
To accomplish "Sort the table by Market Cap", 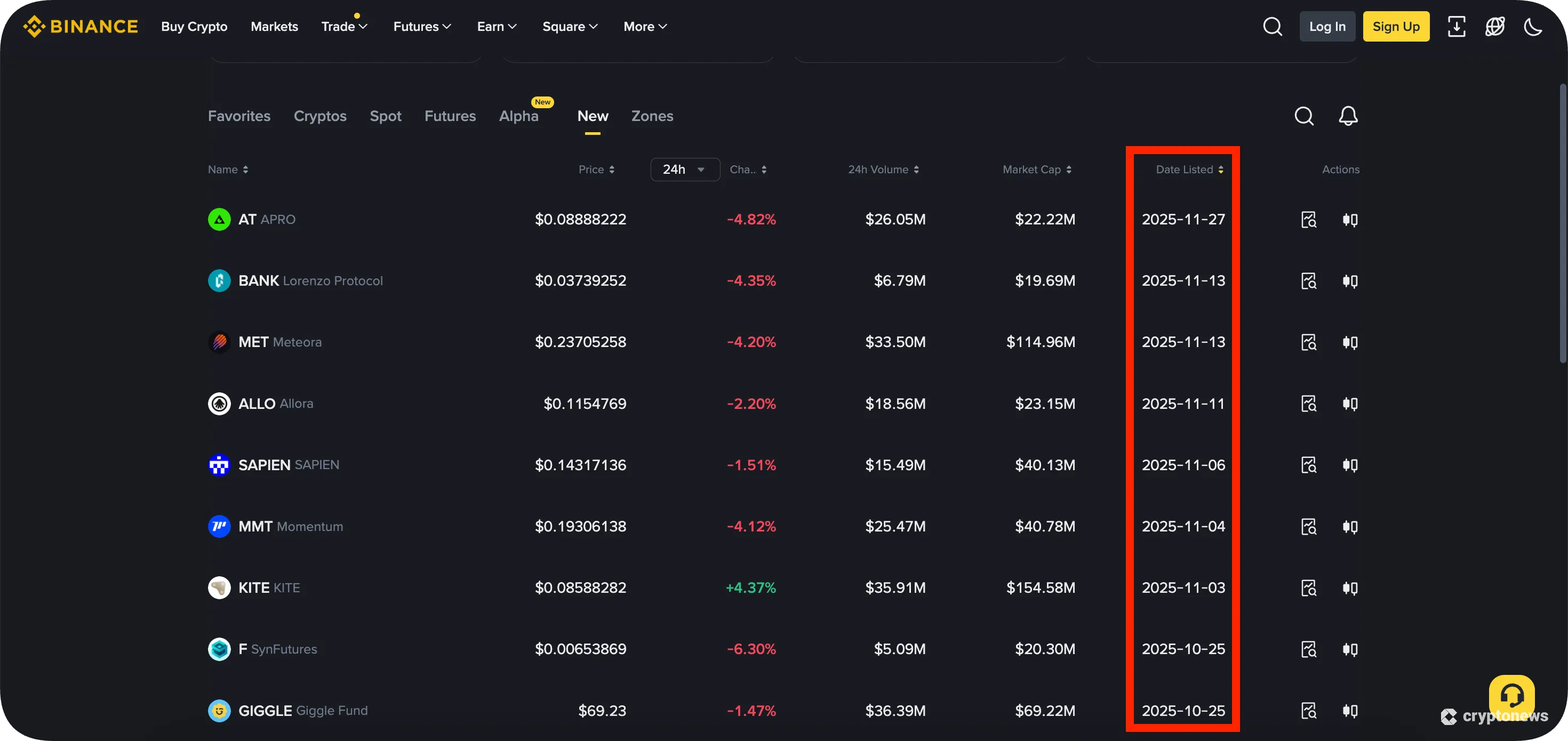I will point(1037,169).
